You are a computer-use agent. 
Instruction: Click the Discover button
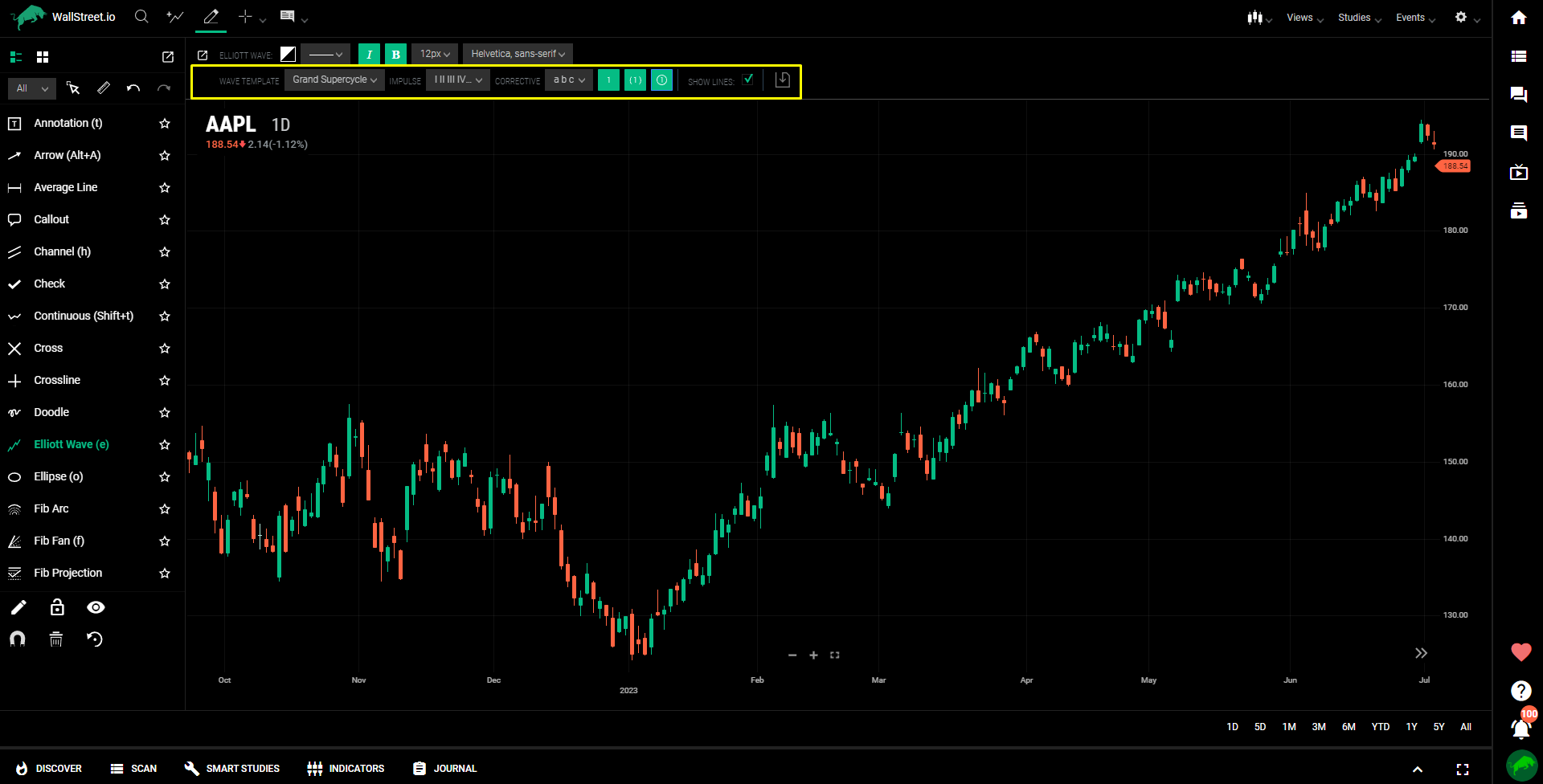tap(49, 769)
